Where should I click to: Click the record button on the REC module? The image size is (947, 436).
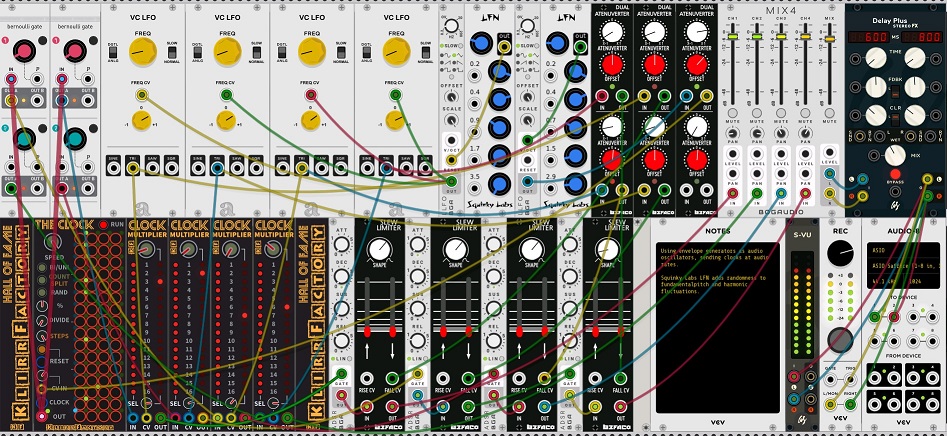840,341
